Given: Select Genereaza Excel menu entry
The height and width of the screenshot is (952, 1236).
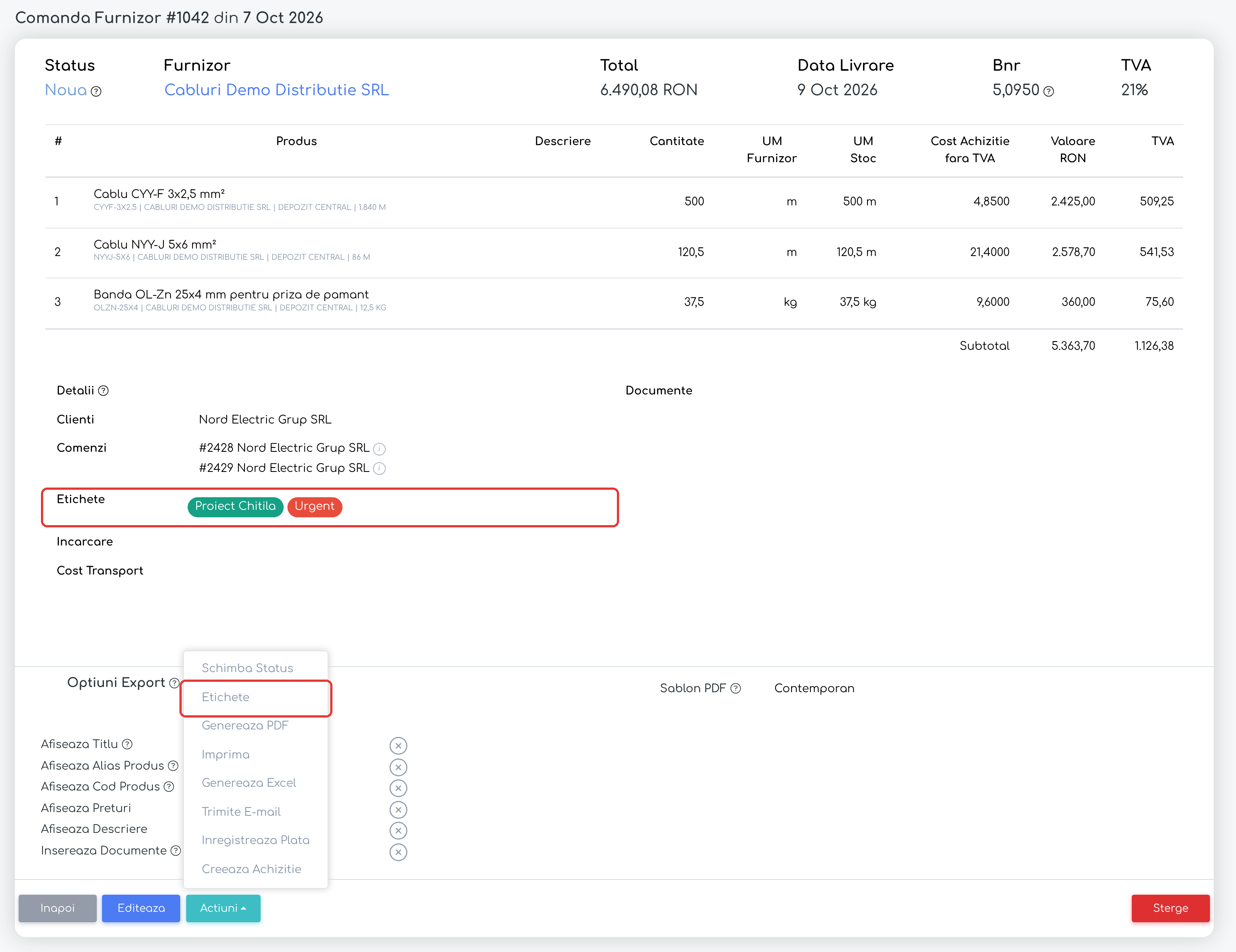Looking at the screenshot, I should point(256,783).
